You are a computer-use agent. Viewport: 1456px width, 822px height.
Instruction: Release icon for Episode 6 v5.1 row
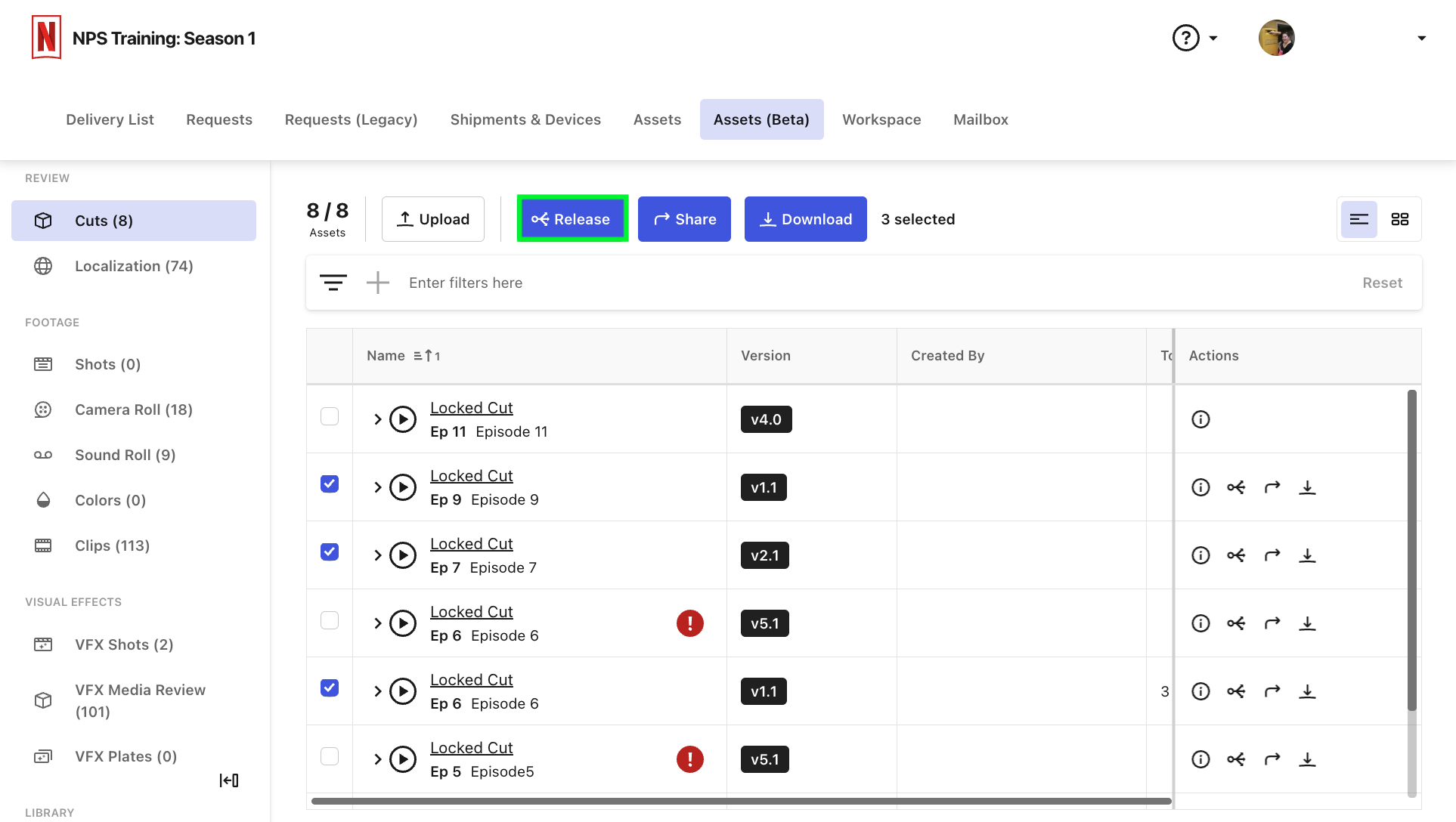click(x=1236, y=623)
